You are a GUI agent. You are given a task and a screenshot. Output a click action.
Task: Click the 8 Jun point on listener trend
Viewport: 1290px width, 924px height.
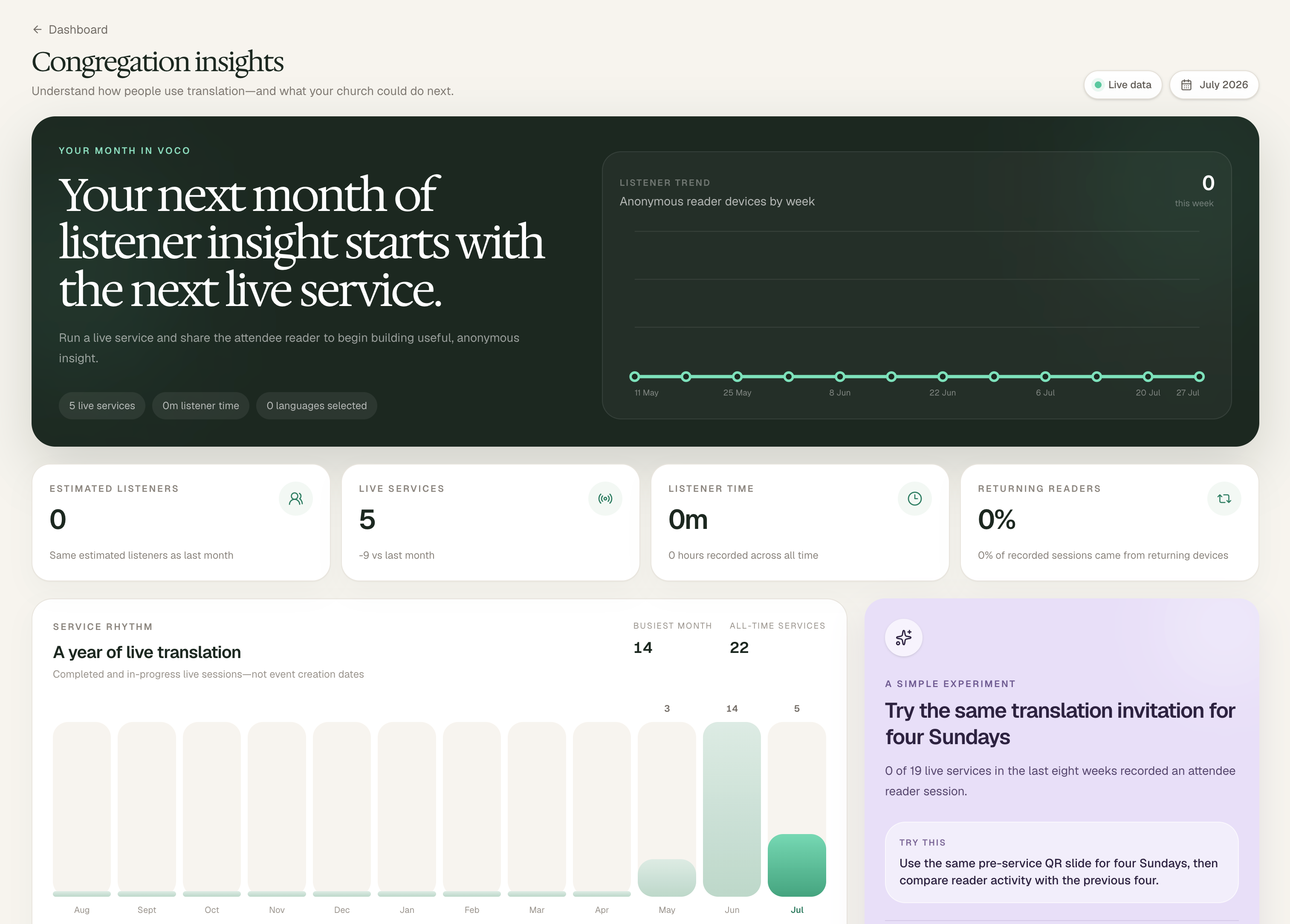pos(840,376)
